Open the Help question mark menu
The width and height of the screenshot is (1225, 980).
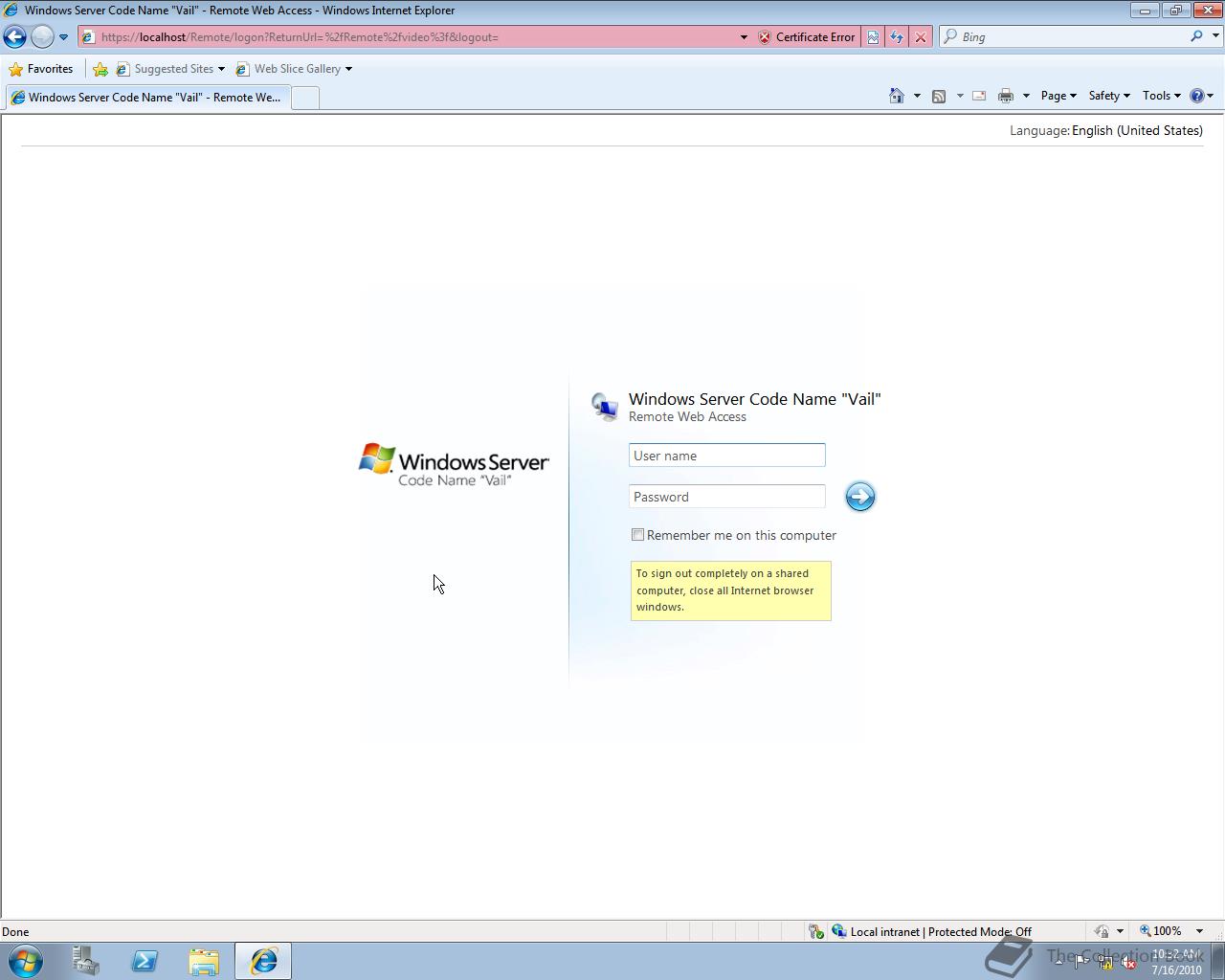(1201, 96)
